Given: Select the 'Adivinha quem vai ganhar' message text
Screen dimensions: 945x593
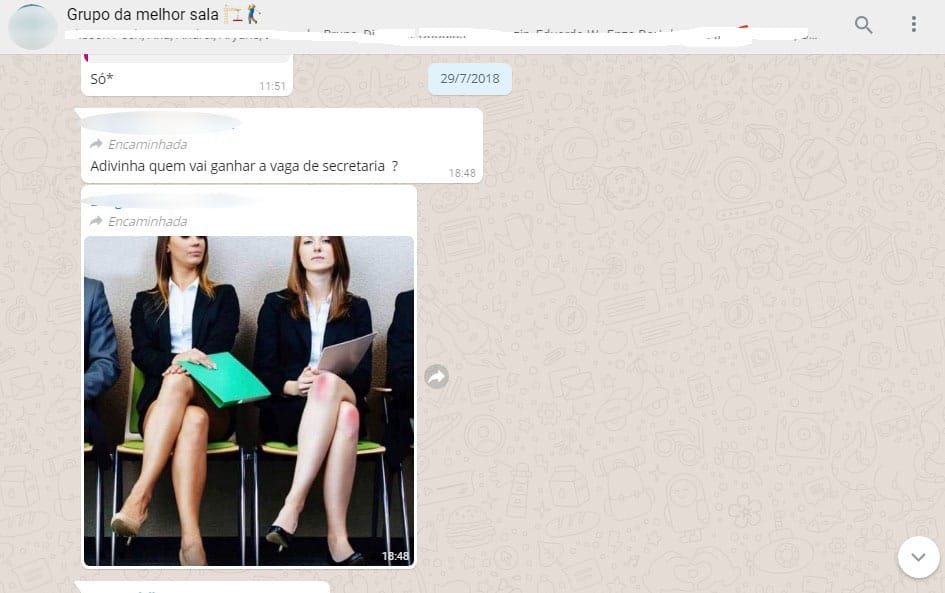Looking at the screenshot, I should pyautogui.click(x=244, y=166).
